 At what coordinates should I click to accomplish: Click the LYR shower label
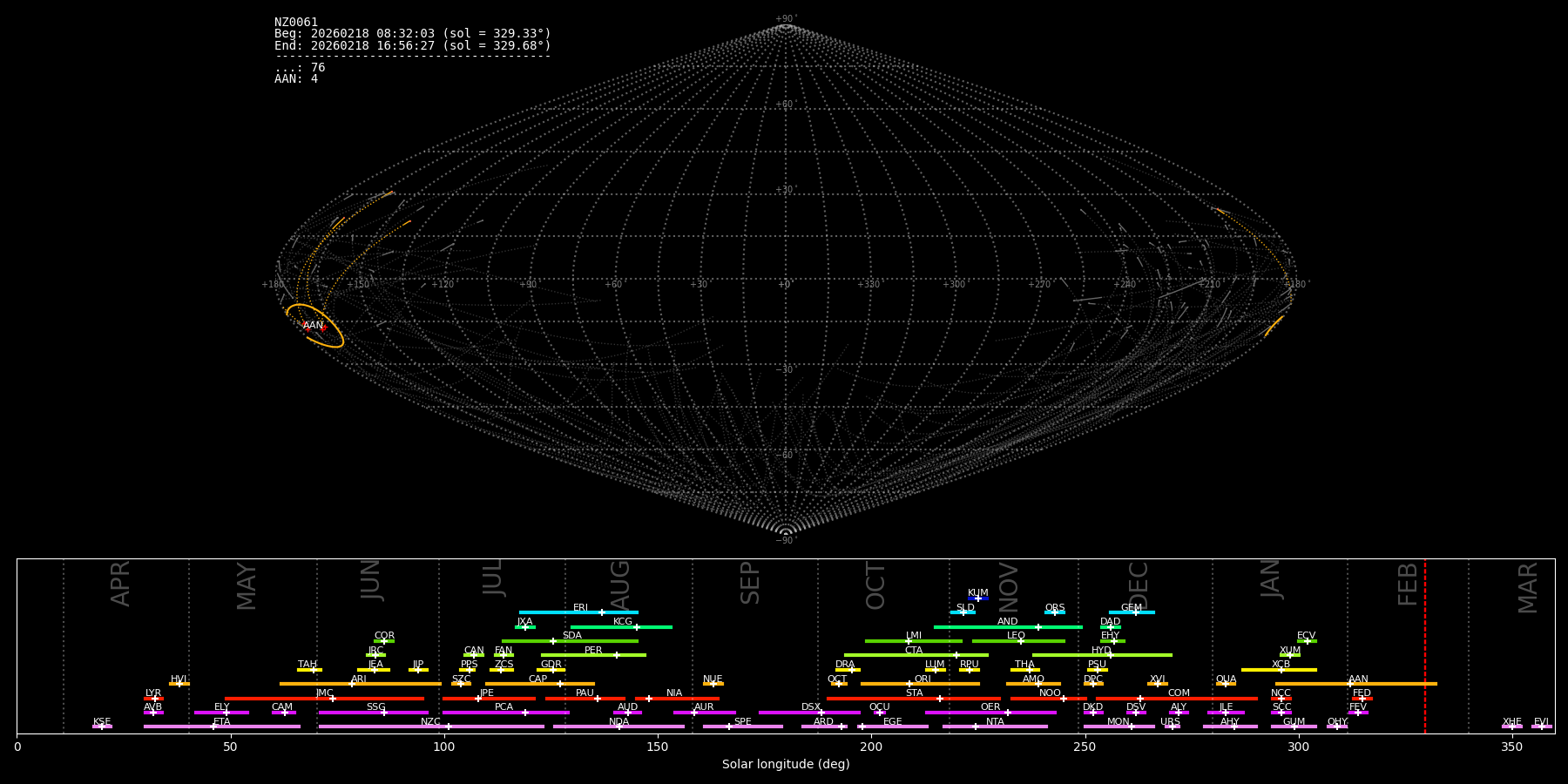[x=153, y=693]
